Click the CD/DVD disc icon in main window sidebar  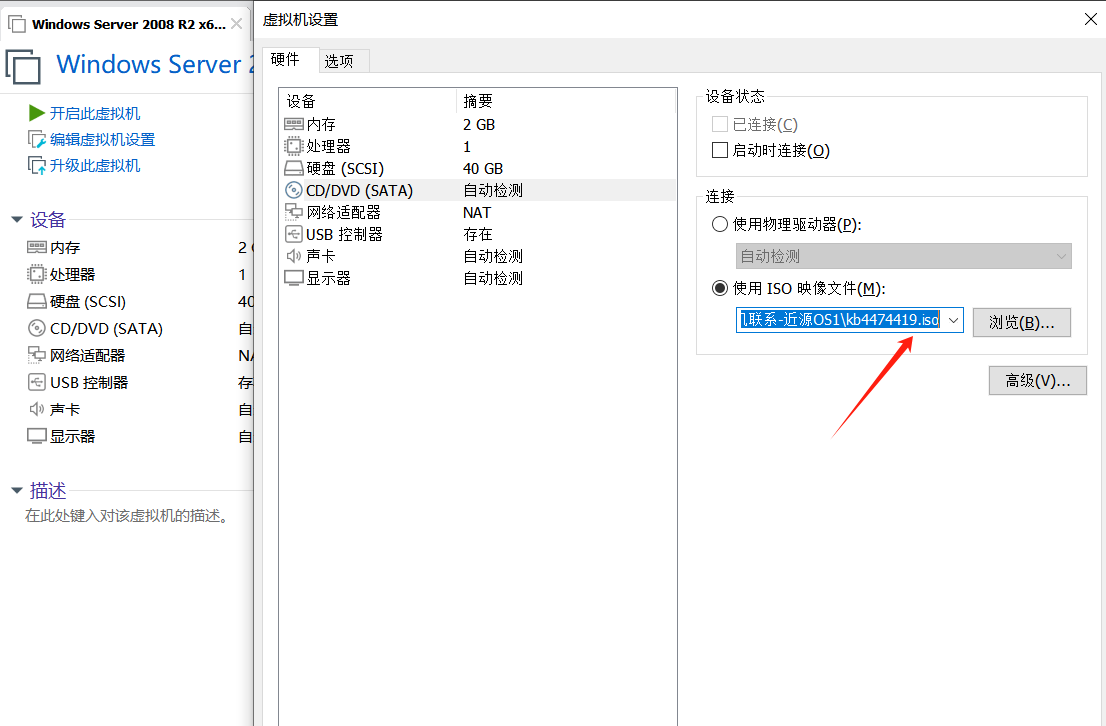pos(37,328)
